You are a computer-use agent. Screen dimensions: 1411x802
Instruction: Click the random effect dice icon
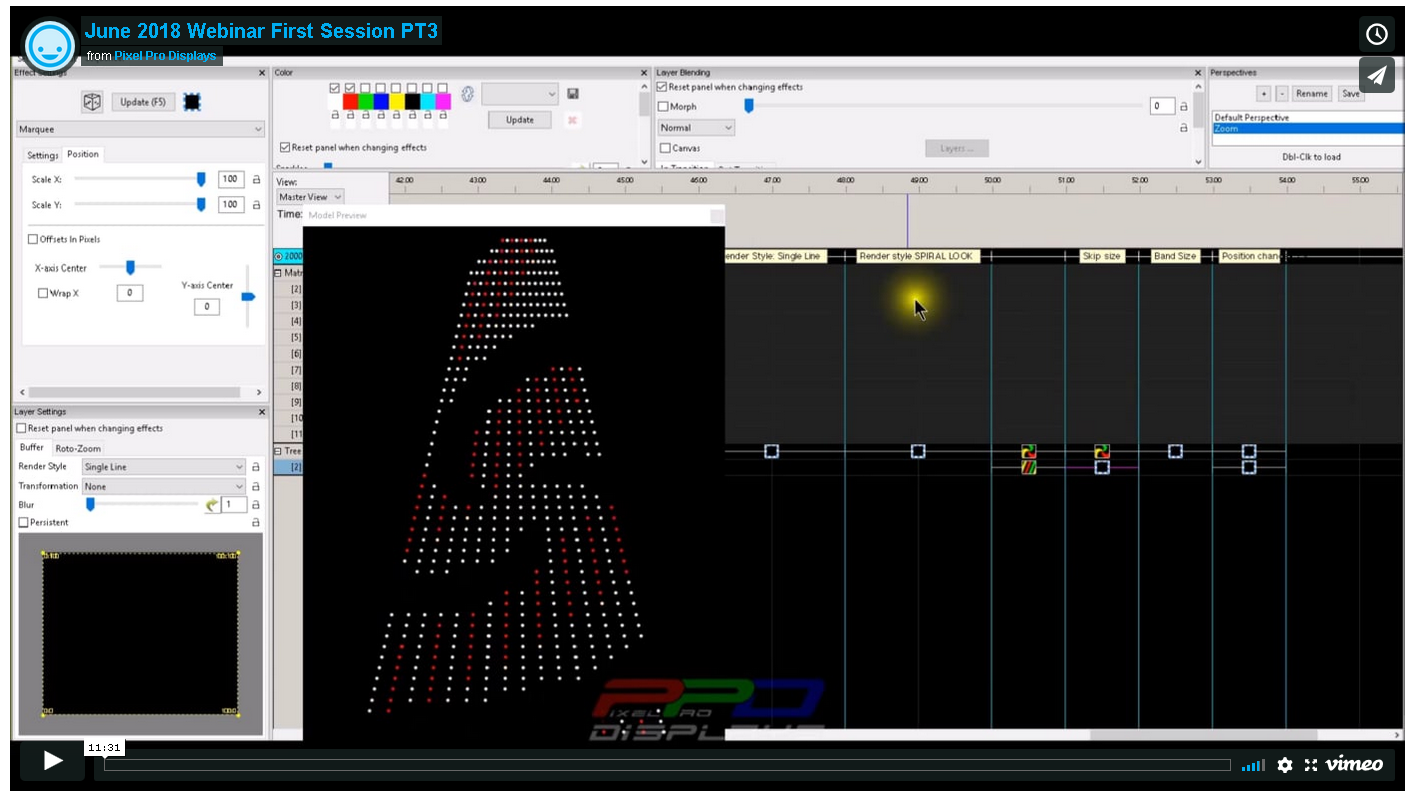tap(92, 102)
